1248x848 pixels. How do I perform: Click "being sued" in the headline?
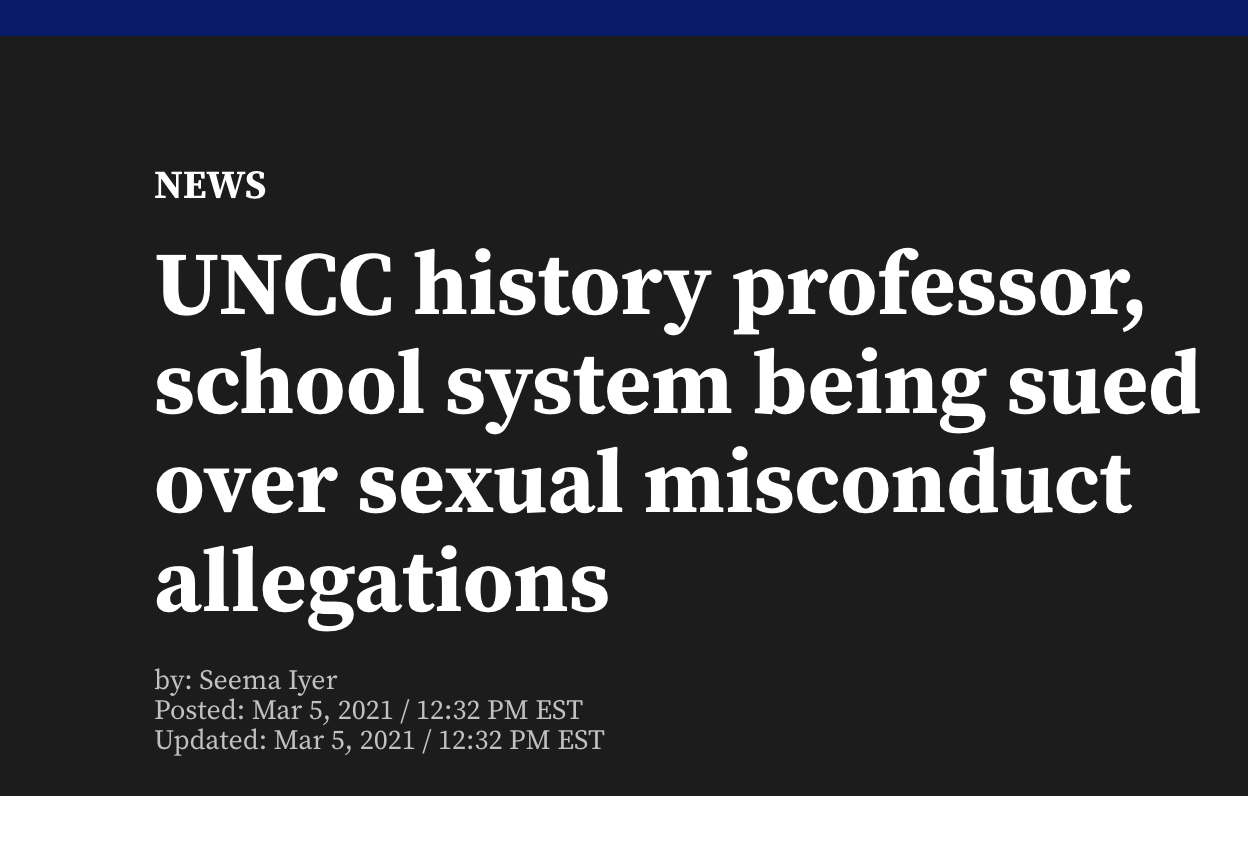tap(977, 385)
